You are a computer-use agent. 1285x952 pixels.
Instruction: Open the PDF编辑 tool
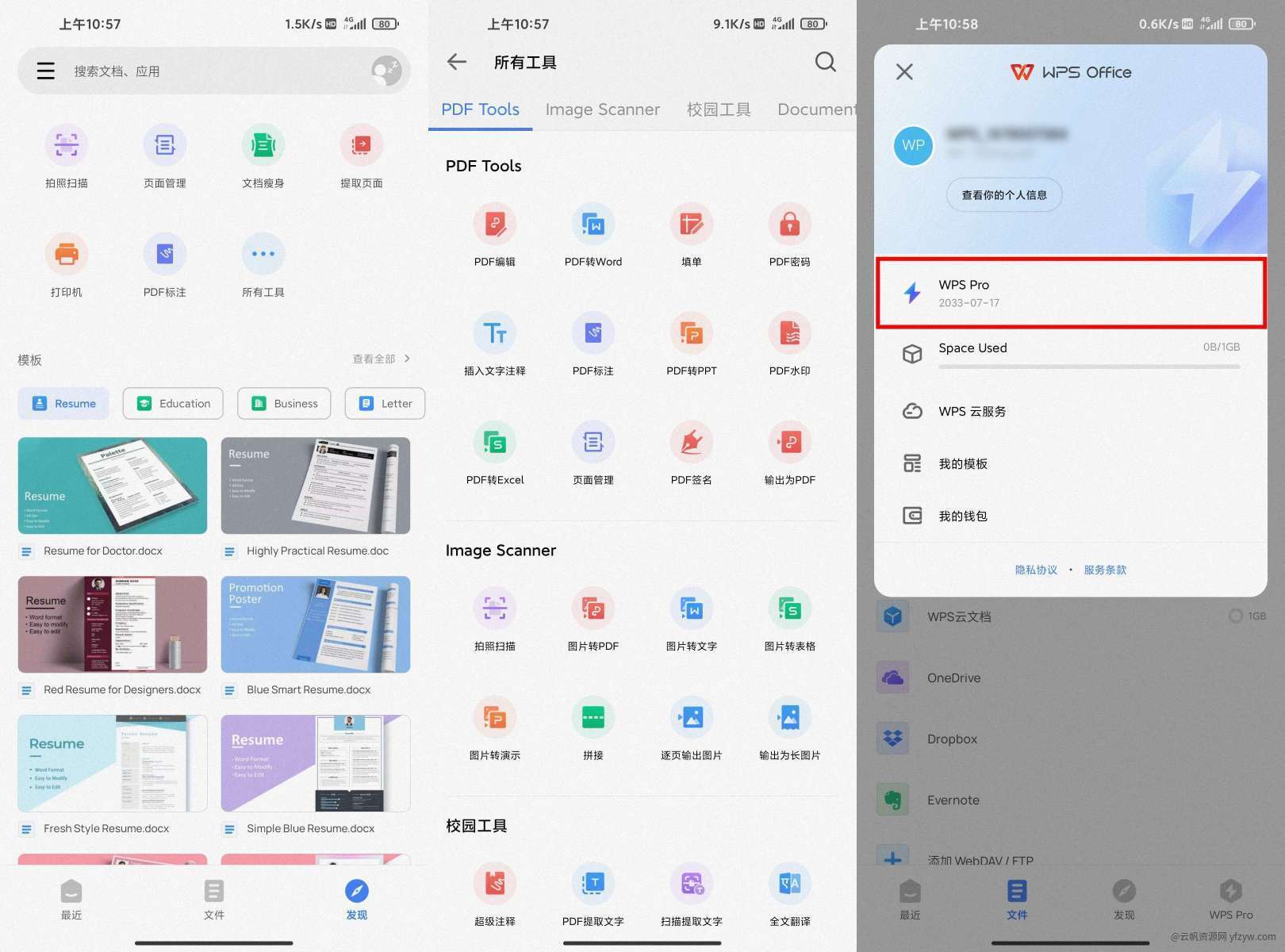tap(495, 235)
